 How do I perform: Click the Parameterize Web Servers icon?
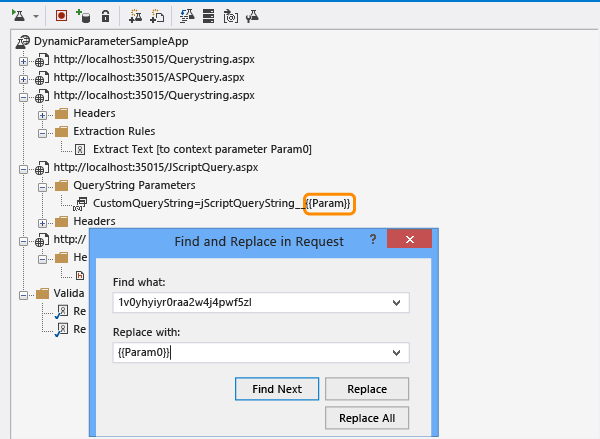pos(209,16)
